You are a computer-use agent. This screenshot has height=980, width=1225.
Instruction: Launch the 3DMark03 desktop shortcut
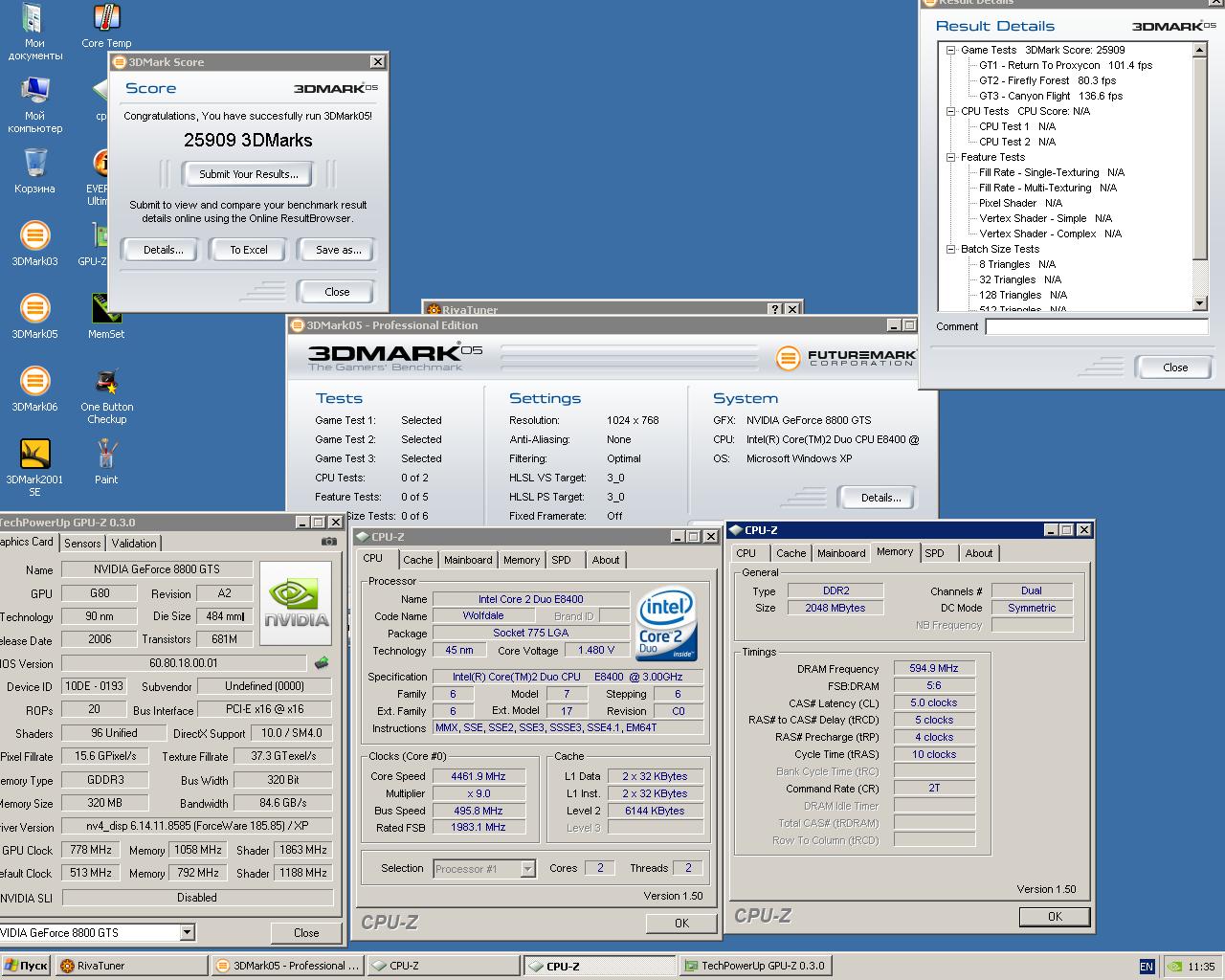coord(34,244)
